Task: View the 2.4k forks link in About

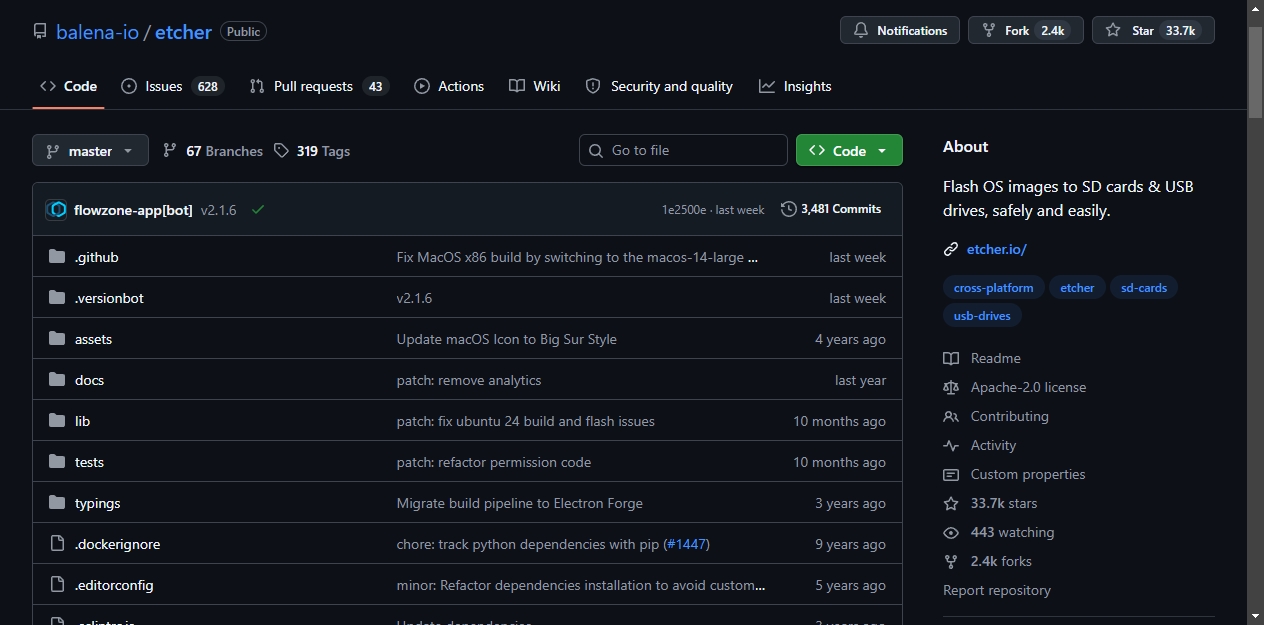Action: click(988, 561)
